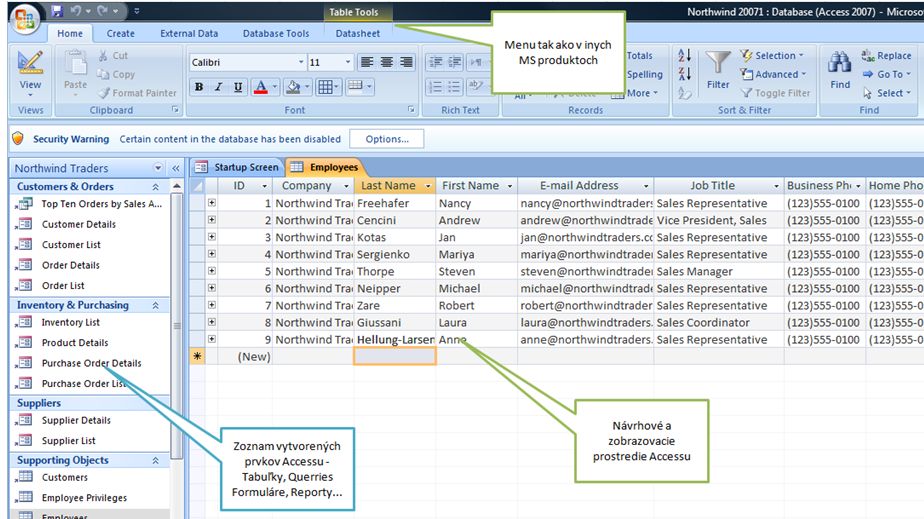The image size is (924, 519).
Task: Click increase indent icon
Action: tap(454, 62)
